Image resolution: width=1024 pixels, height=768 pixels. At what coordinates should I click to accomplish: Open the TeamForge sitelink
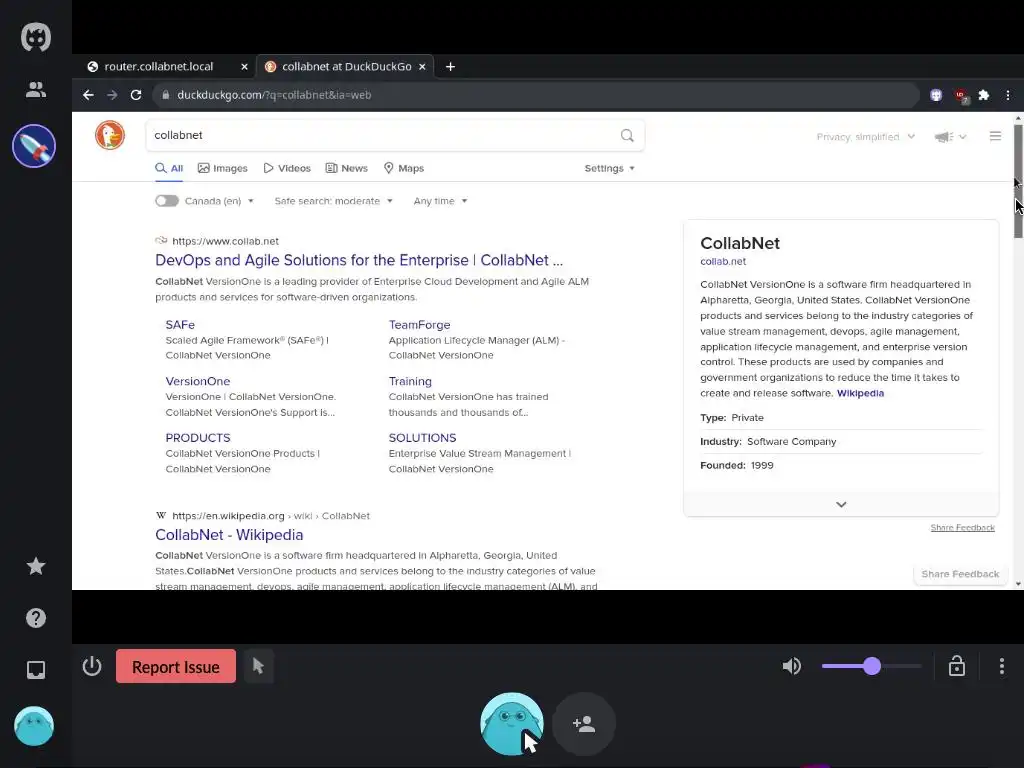click(419, 325)
